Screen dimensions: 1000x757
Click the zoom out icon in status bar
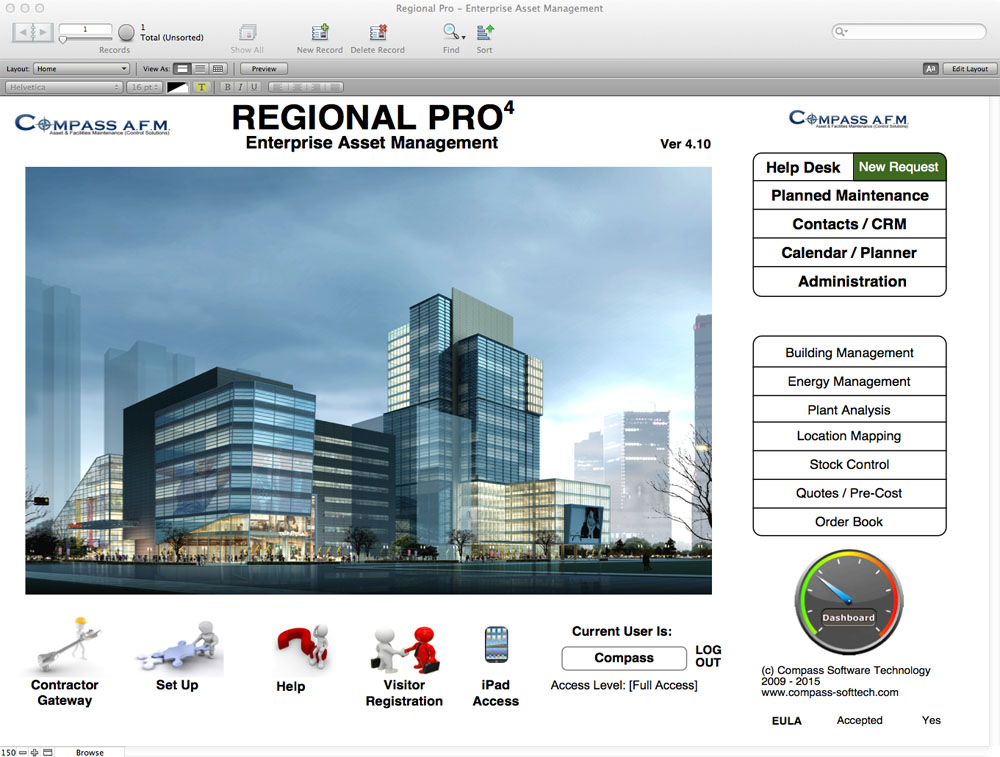(x=23, y=753)
